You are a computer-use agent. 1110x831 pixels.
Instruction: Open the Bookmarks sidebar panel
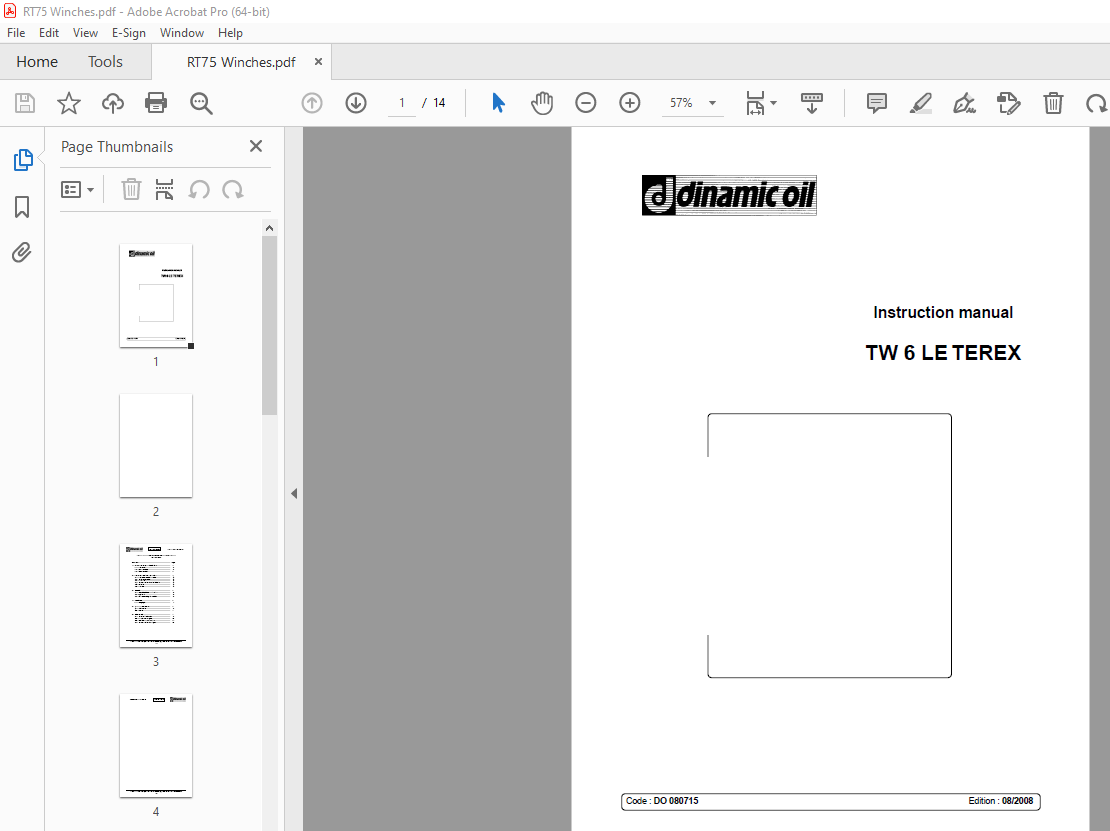pyautogui.click(x=22, y=207)
